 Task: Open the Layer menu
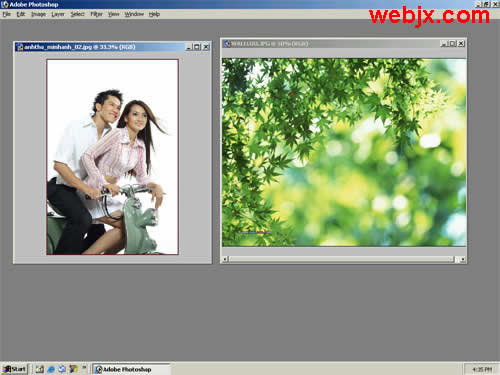(58, 14)
